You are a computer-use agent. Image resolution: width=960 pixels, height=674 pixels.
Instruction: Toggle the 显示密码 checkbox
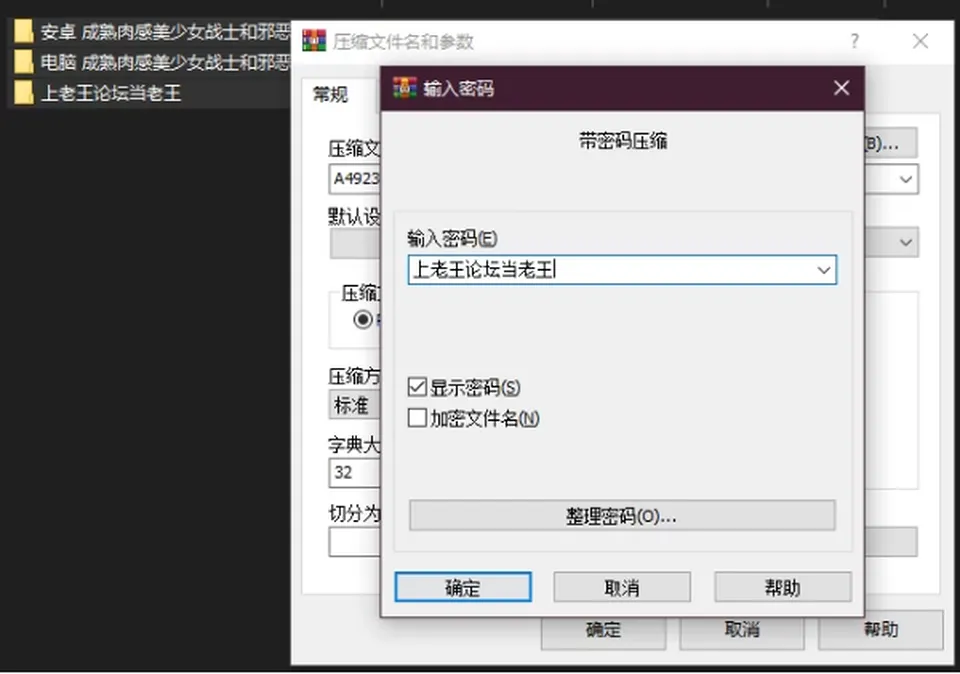pos(417,387)
